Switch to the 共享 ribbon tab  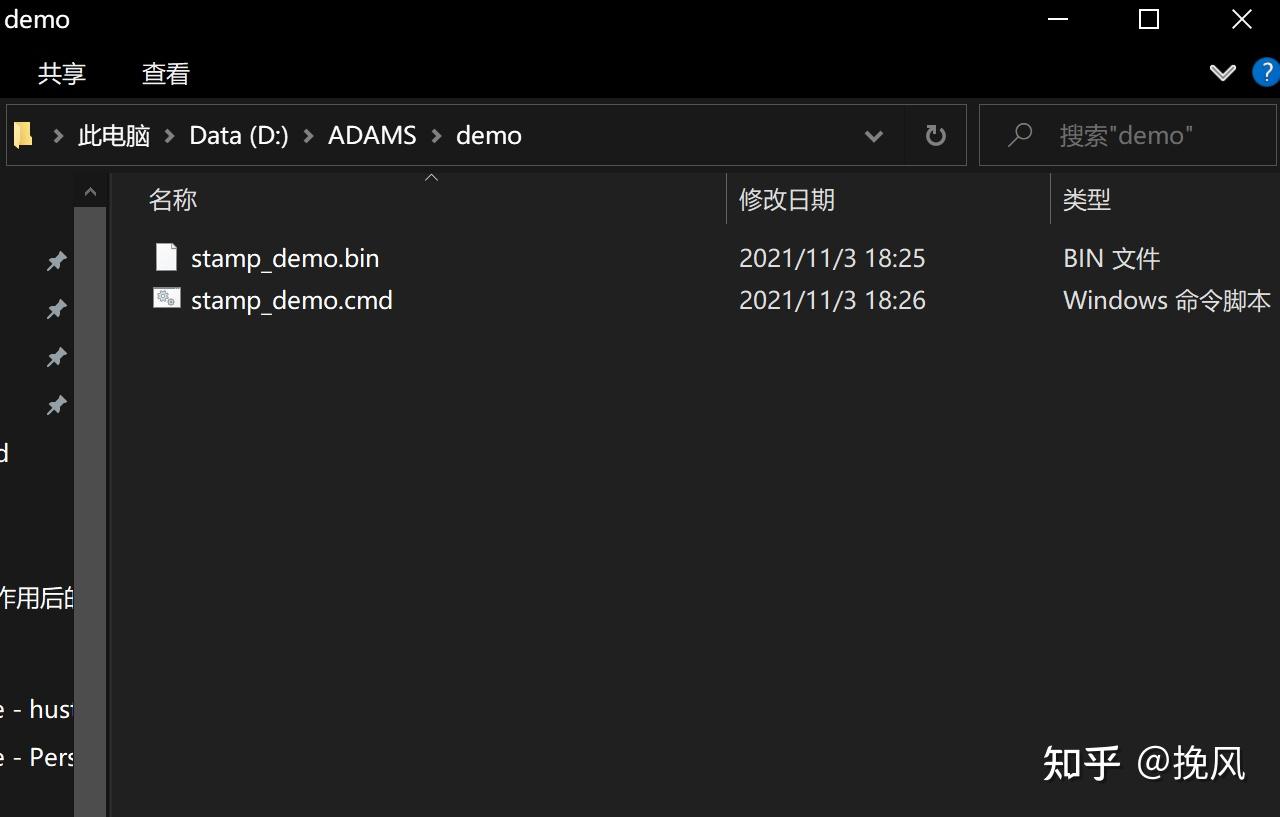(x=61, y=73)
